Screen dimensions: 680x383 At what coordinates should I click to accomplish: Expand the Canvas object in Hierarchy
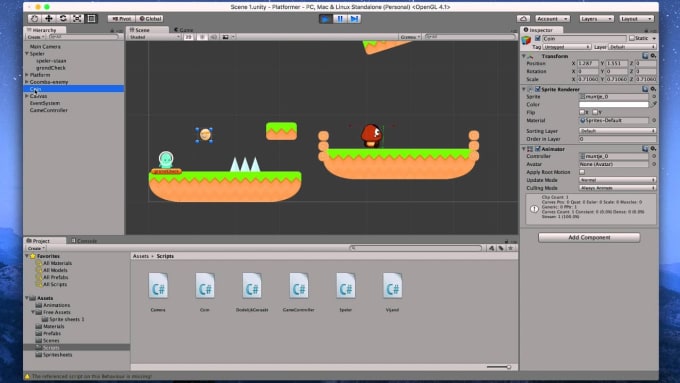pyautogui.click(x=27, y=96)
